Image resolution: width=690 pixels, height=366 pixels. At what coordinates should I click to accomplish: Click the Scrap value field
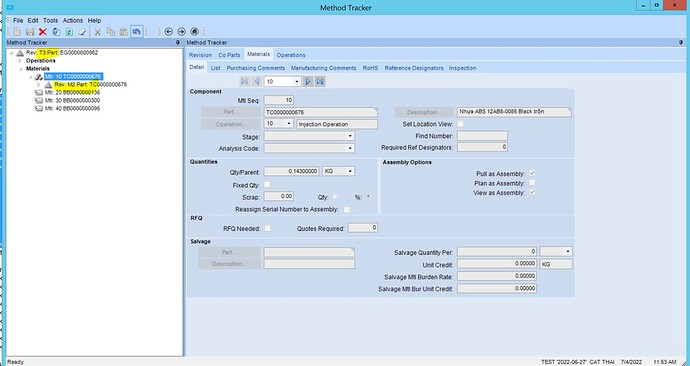pos(279,196)
